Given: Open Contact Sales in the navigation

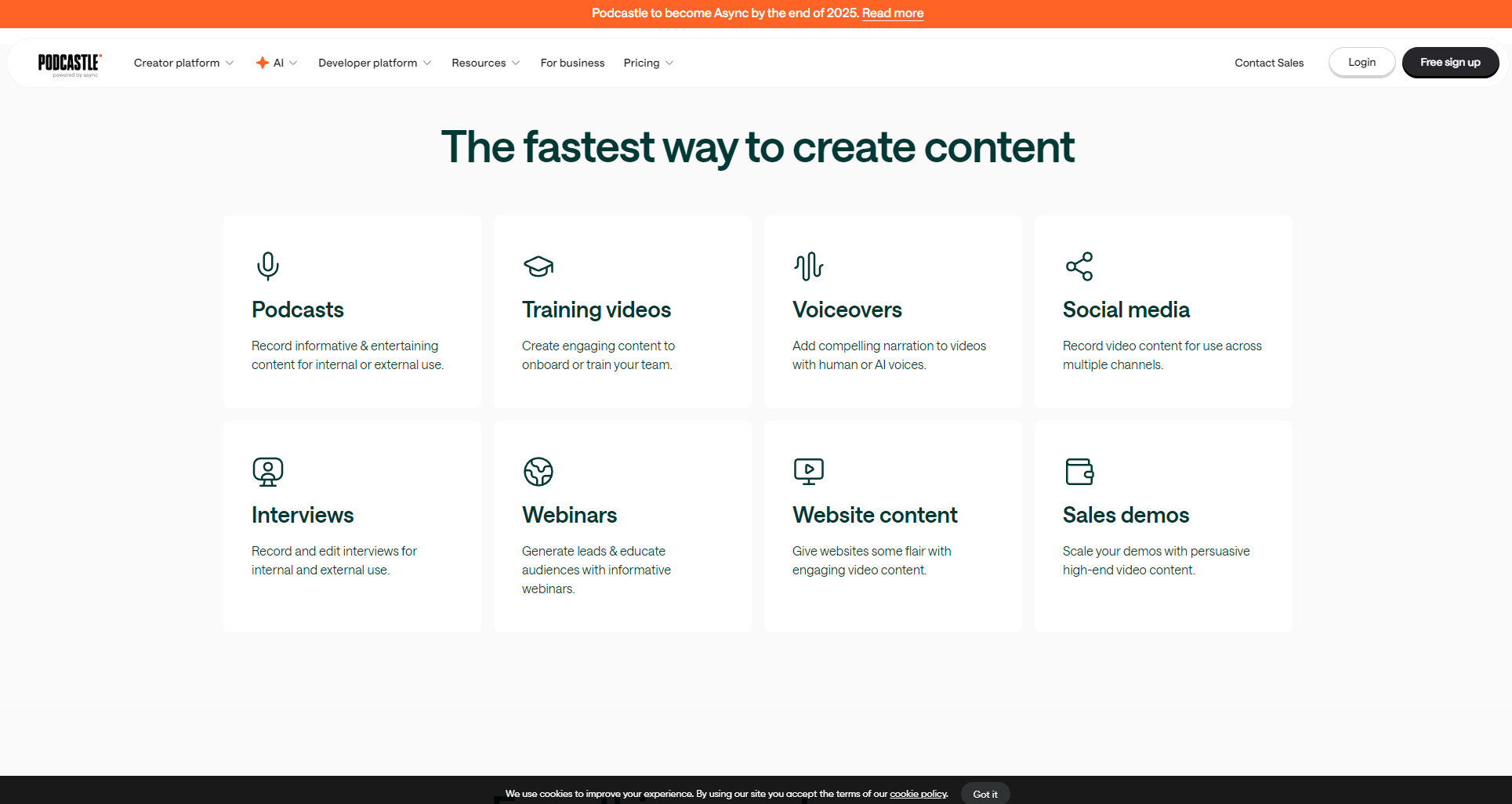Looking at the screenshot, I should tap(1269, 63).
